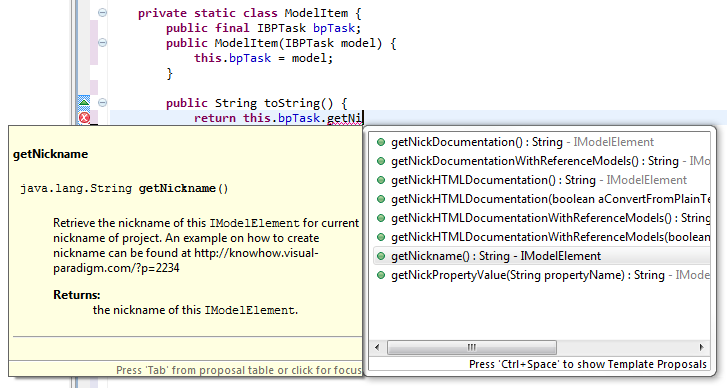The height and width of the screenshot is (388, 727).
Task: Click green icon beside getNickDocumentationWithReferenceModels()
Action: pyautogui.click(x=381, y=161)
